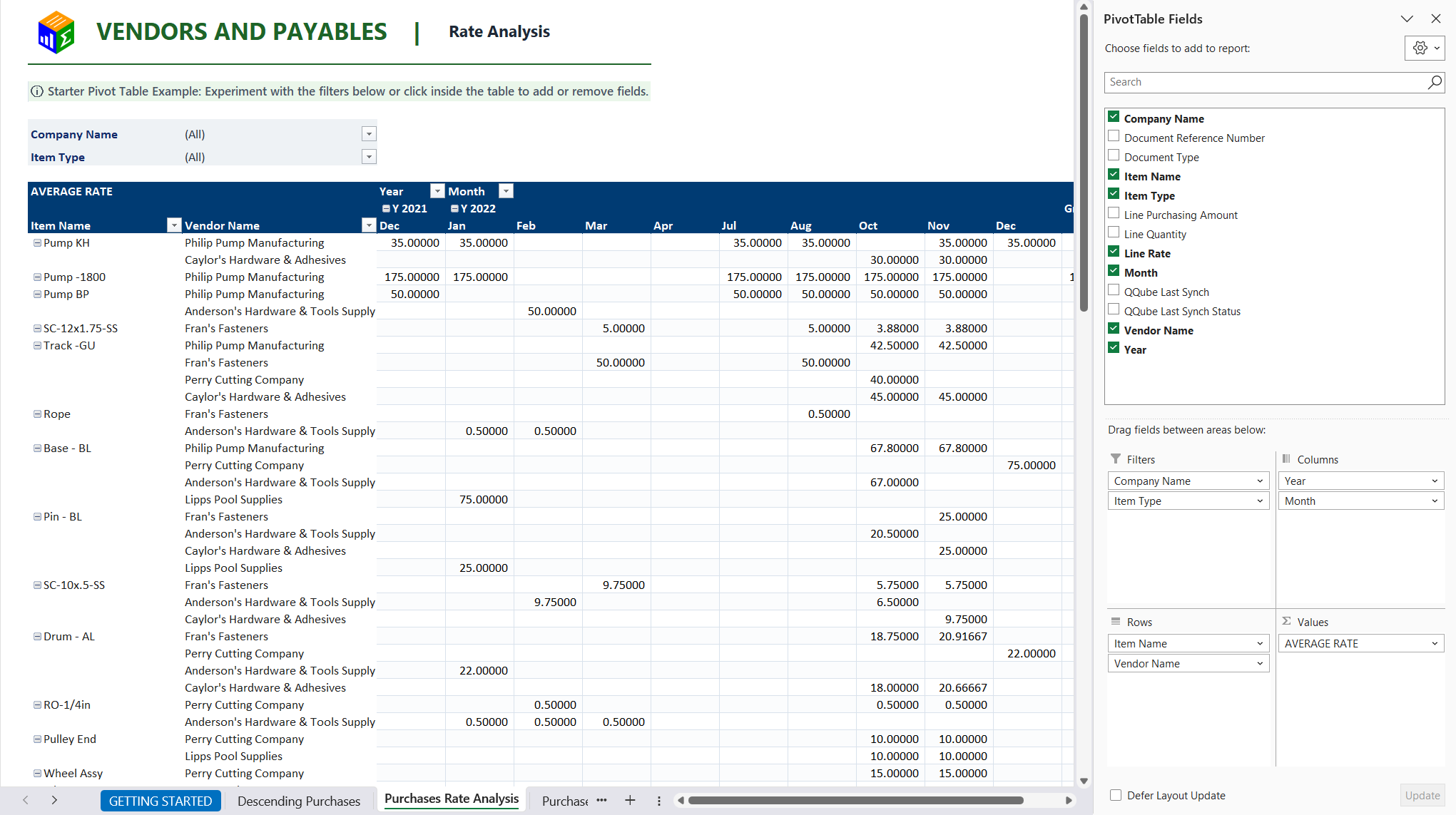Click the vertical scrollbar thumb
Screen dimensions: 1456x815
coord(1084,163)
